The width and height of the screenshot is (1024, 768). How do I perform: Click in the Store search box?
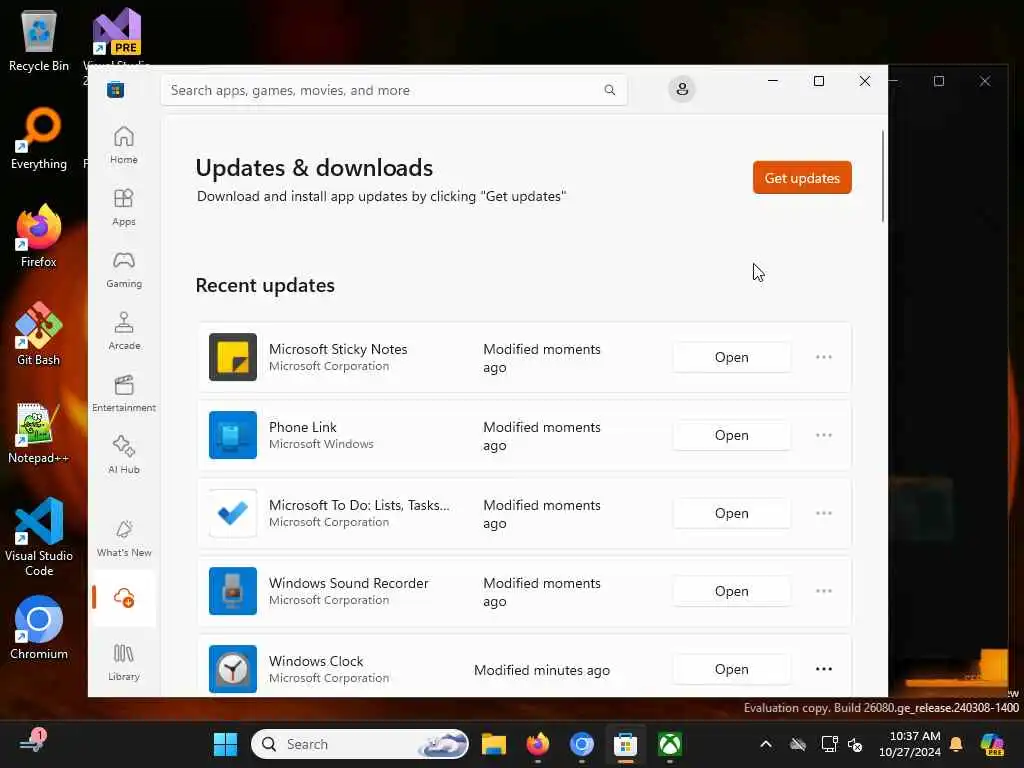point(394,90)
